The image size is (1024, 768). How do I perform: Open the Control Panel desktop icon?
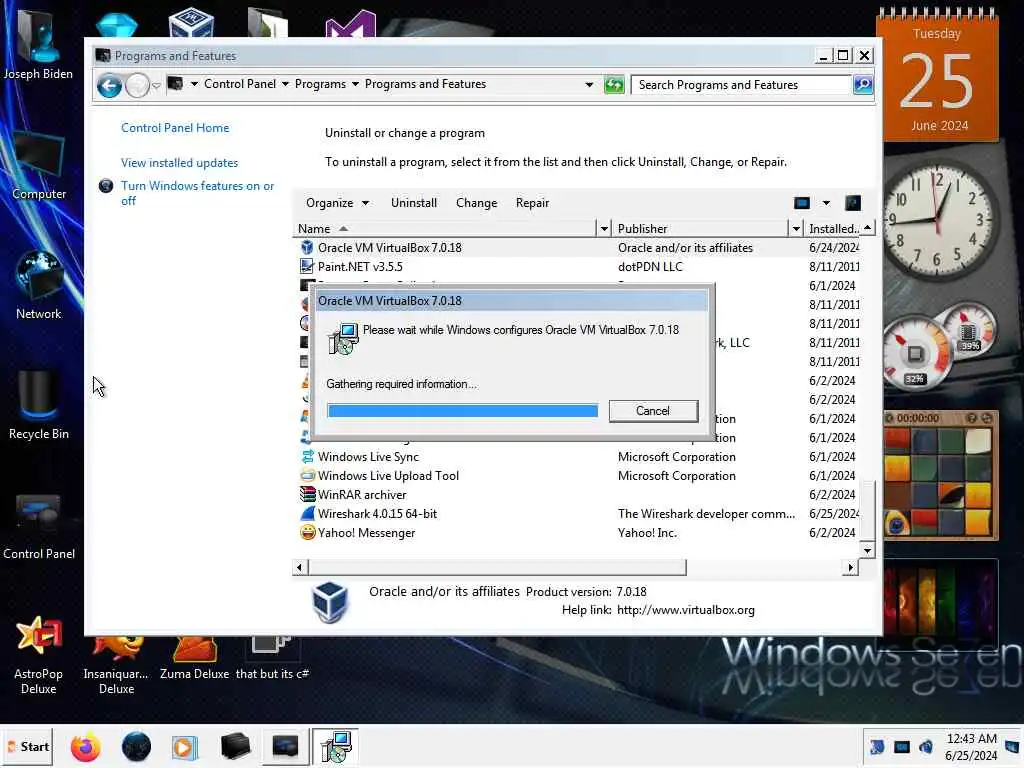[39, 526]
